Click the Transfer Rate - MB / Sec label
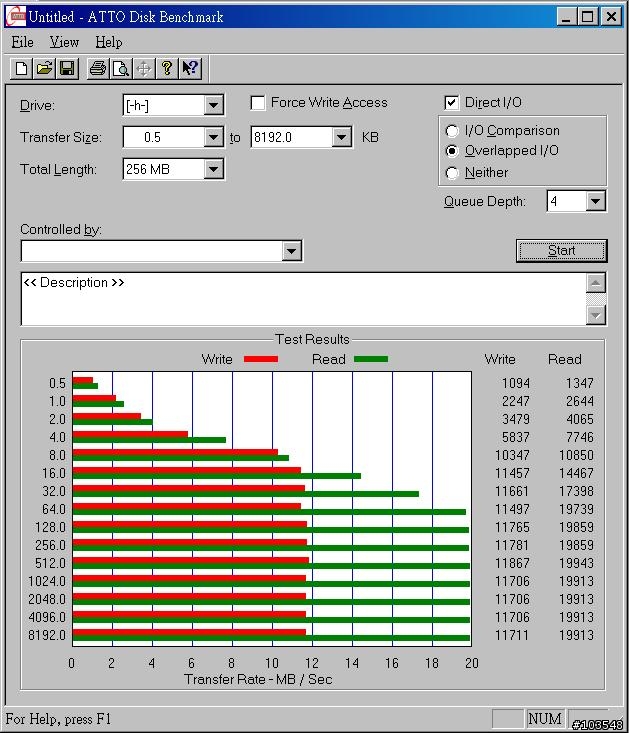Image resolution: width=629 pixels, height=733 pixels. (x=258, y=679)
